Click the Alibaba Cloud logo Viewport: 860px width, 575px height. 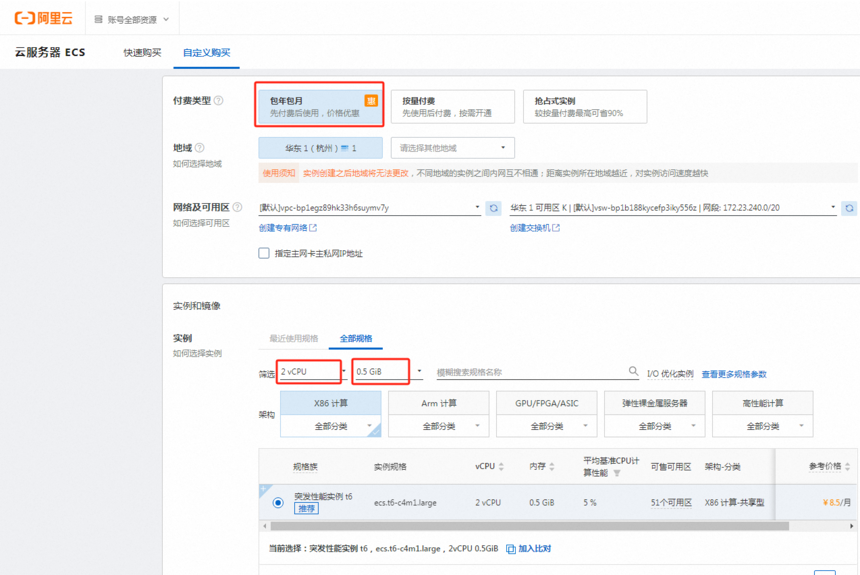tap(43, 18)
